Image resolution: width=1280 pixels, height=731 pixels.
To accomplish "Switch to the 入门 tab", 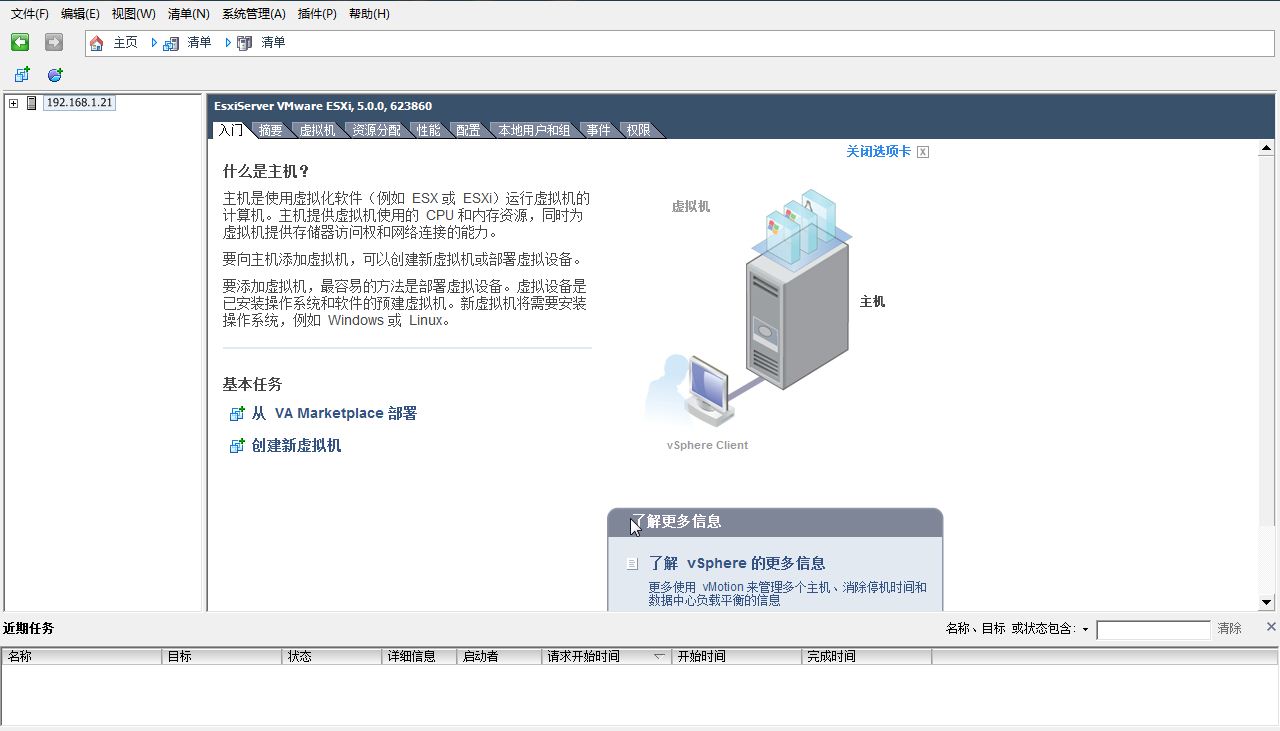I will coord(231,130).
